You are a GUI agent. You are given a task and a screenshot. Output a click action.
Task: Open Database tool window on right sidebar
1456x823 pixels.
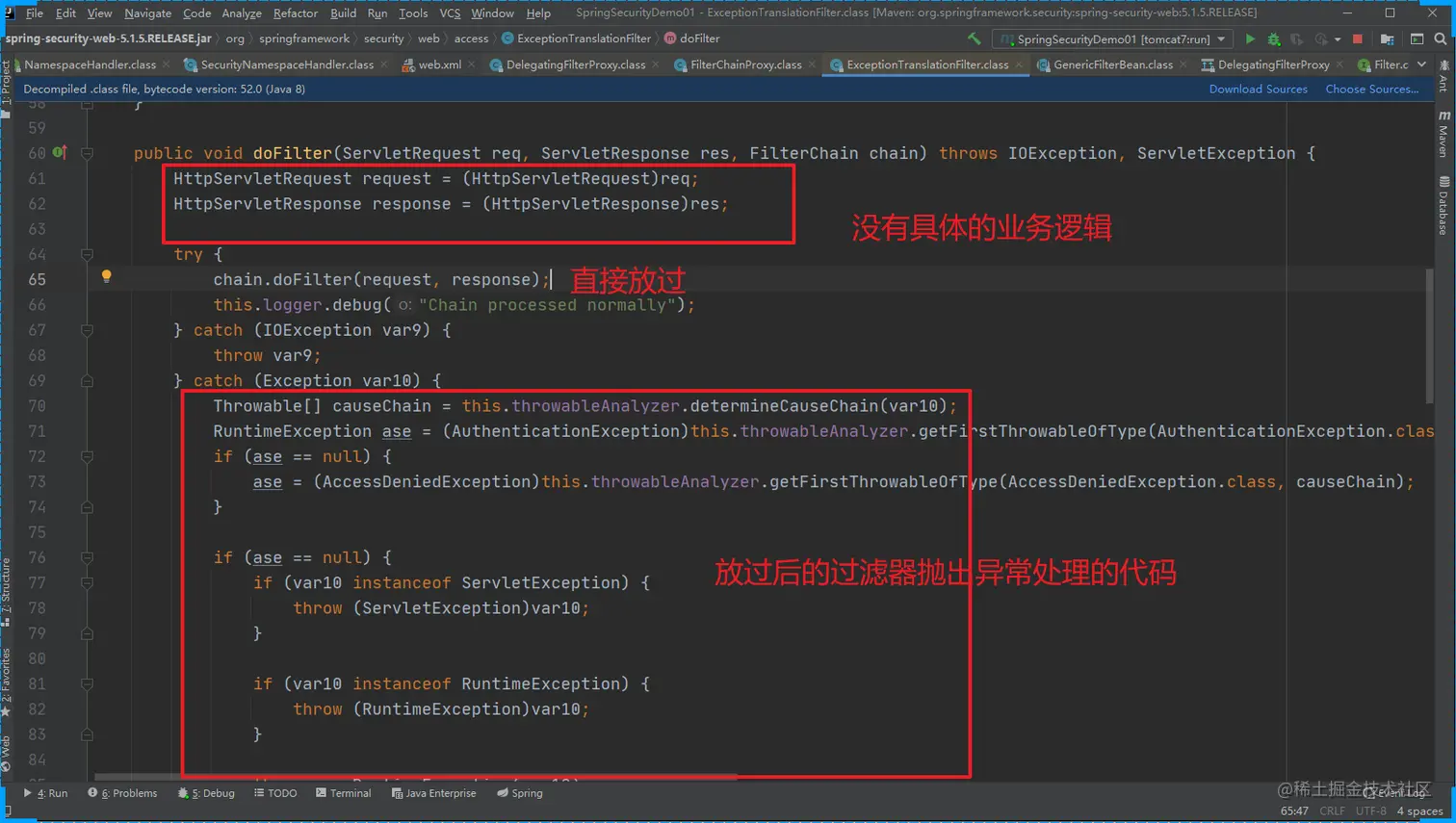1443,205
